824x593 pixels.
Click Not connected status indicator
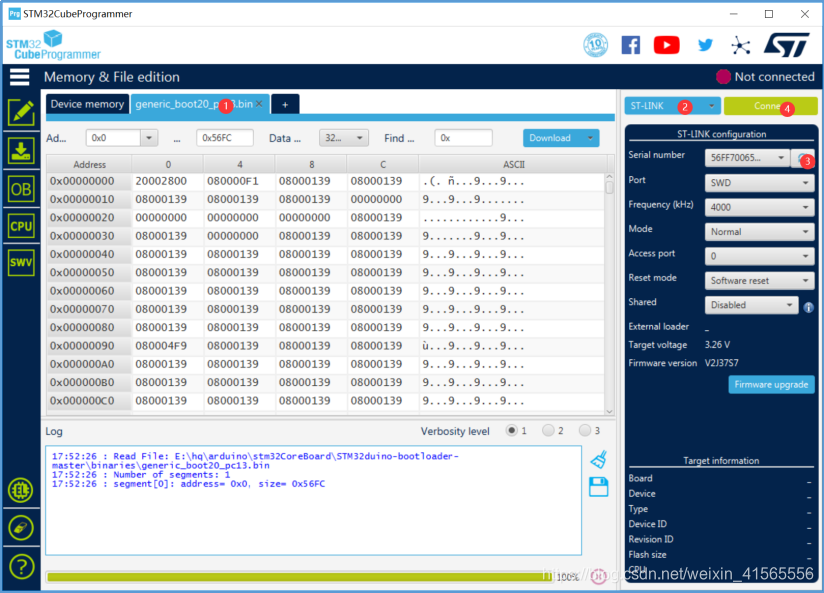(x=765, y=77)
